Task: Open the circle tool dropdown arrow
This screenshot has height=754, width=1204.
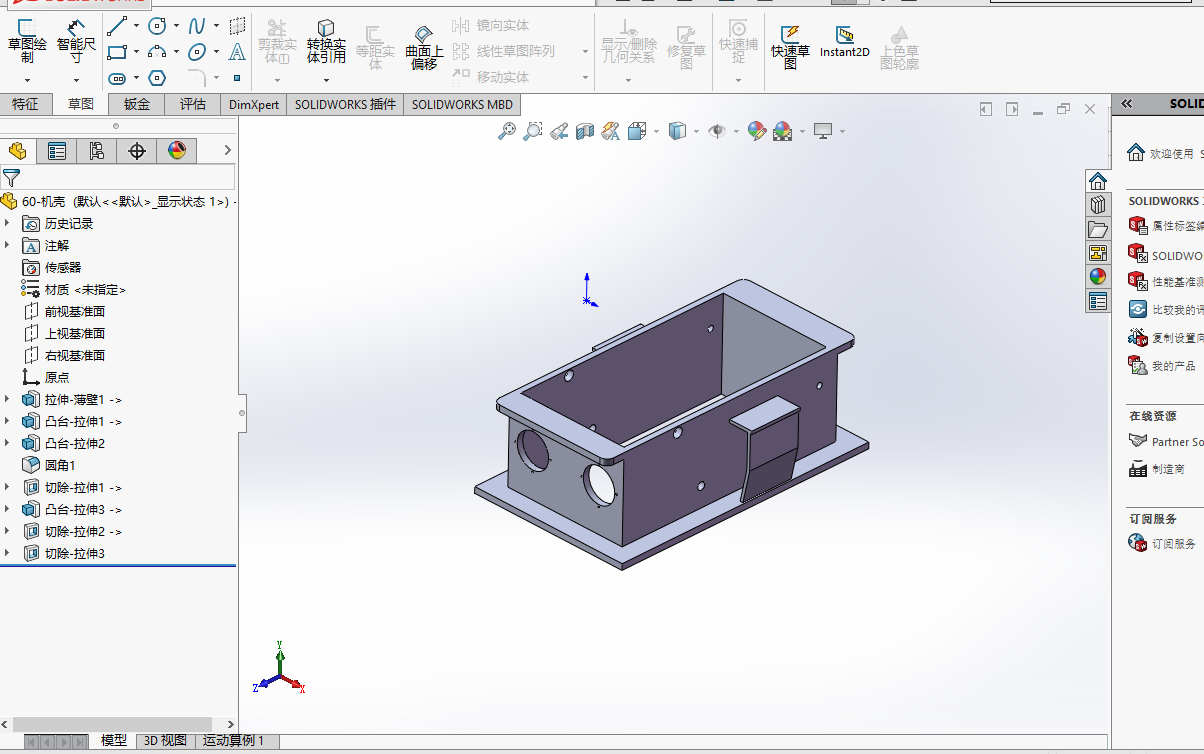Action: point(176,26)
